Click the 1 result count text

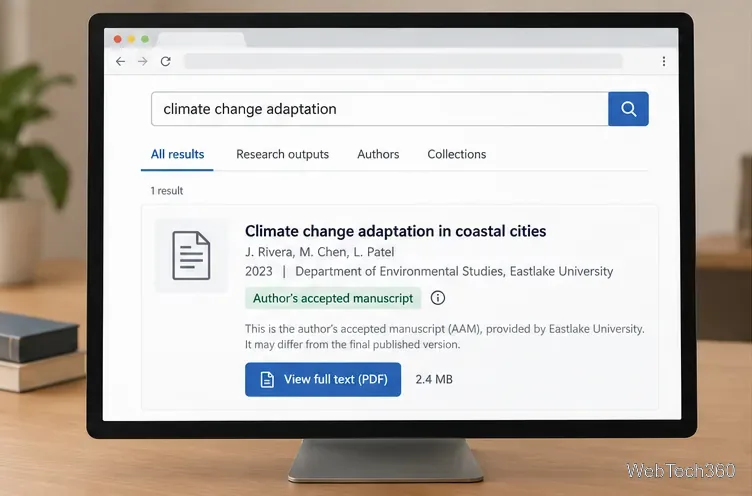pos(166,191)
